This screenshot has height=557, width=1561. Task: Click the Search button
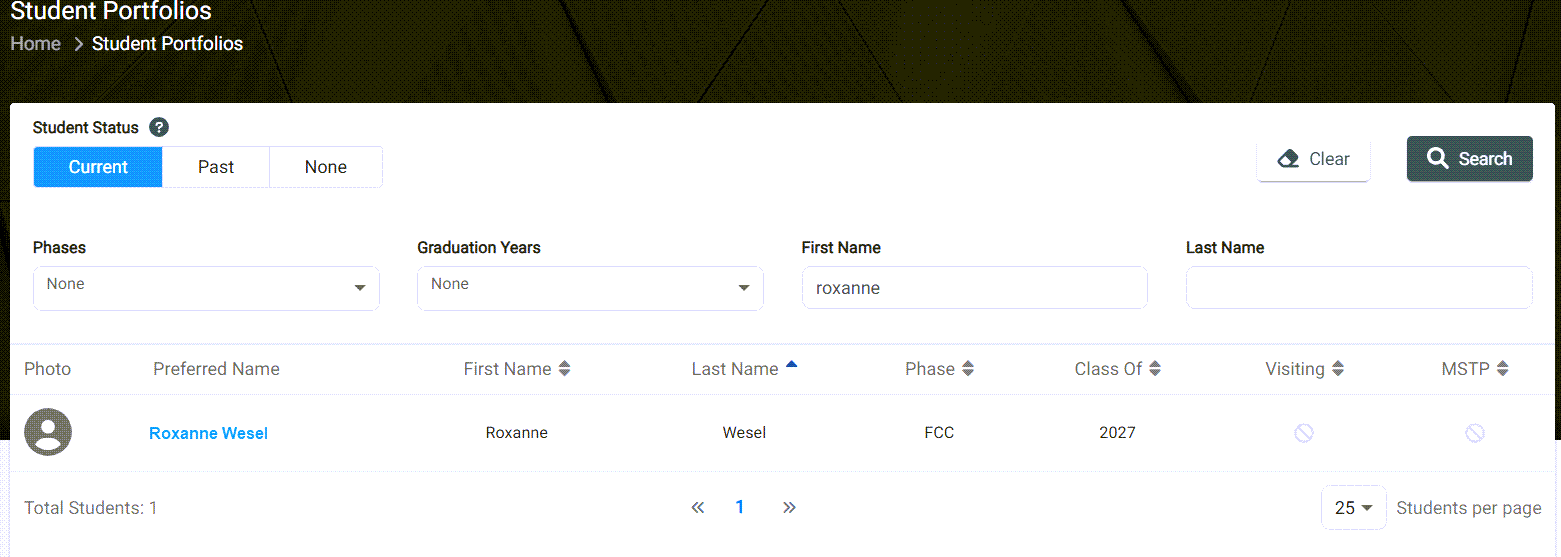click(1470, 159)
